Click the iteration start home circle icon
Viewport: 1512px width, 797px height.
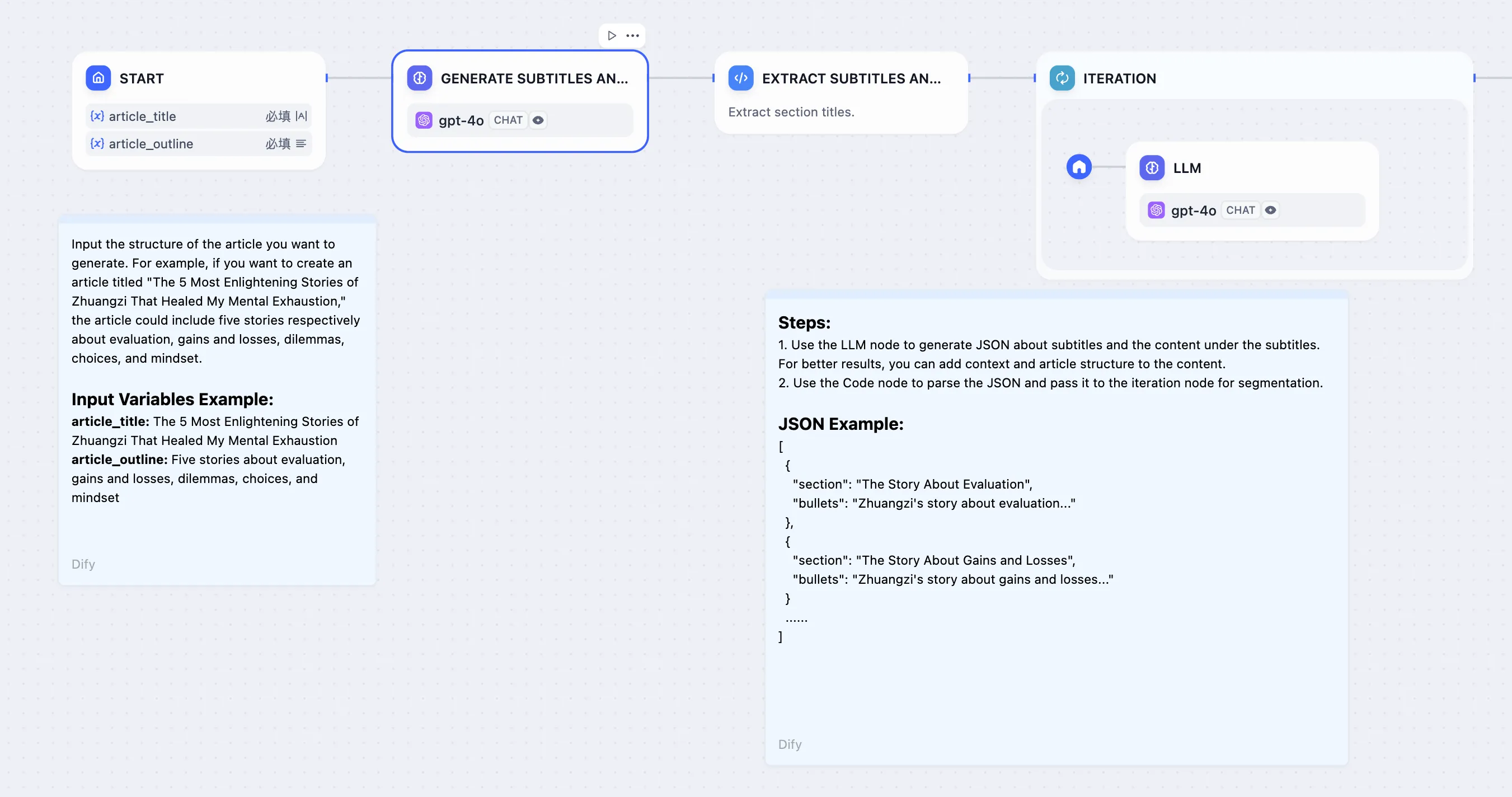[x=1079, y=167]
